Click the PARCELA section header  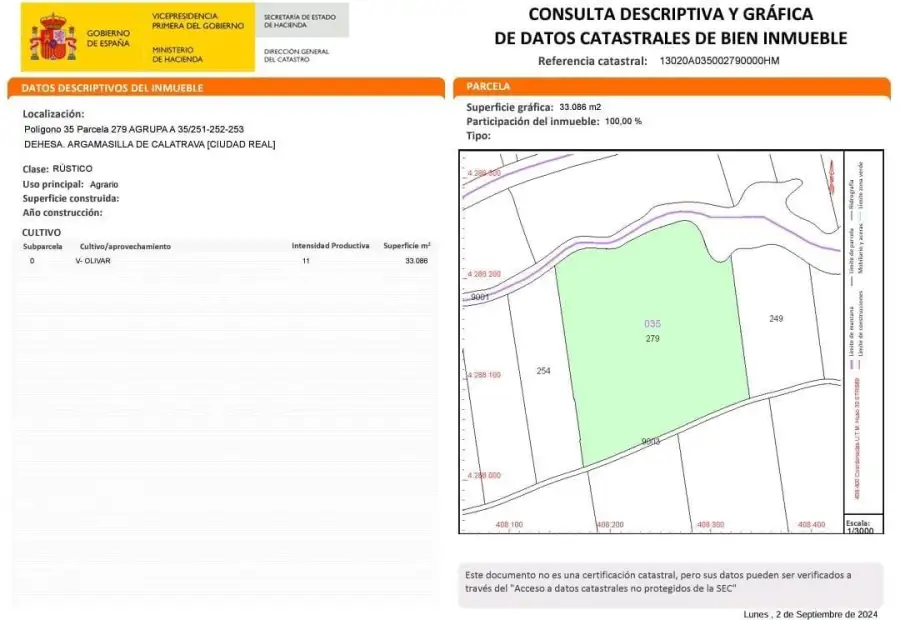coord(672,87)
